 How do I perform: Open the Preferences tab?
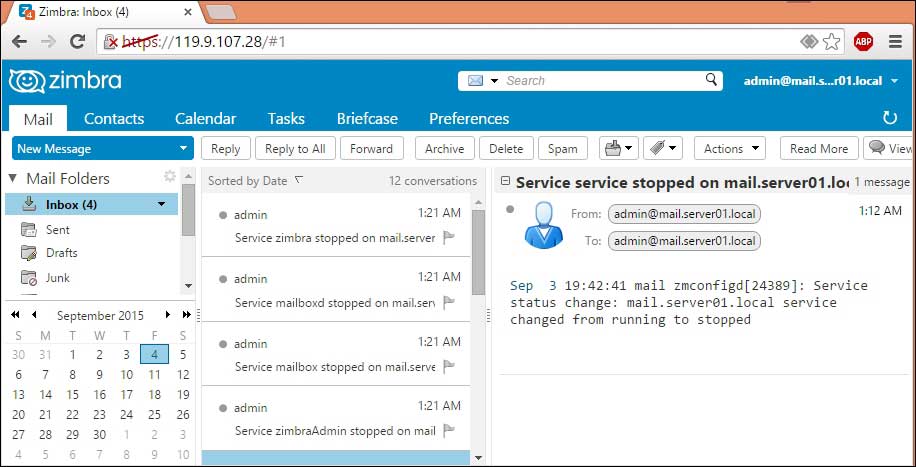tap(469, 119)
